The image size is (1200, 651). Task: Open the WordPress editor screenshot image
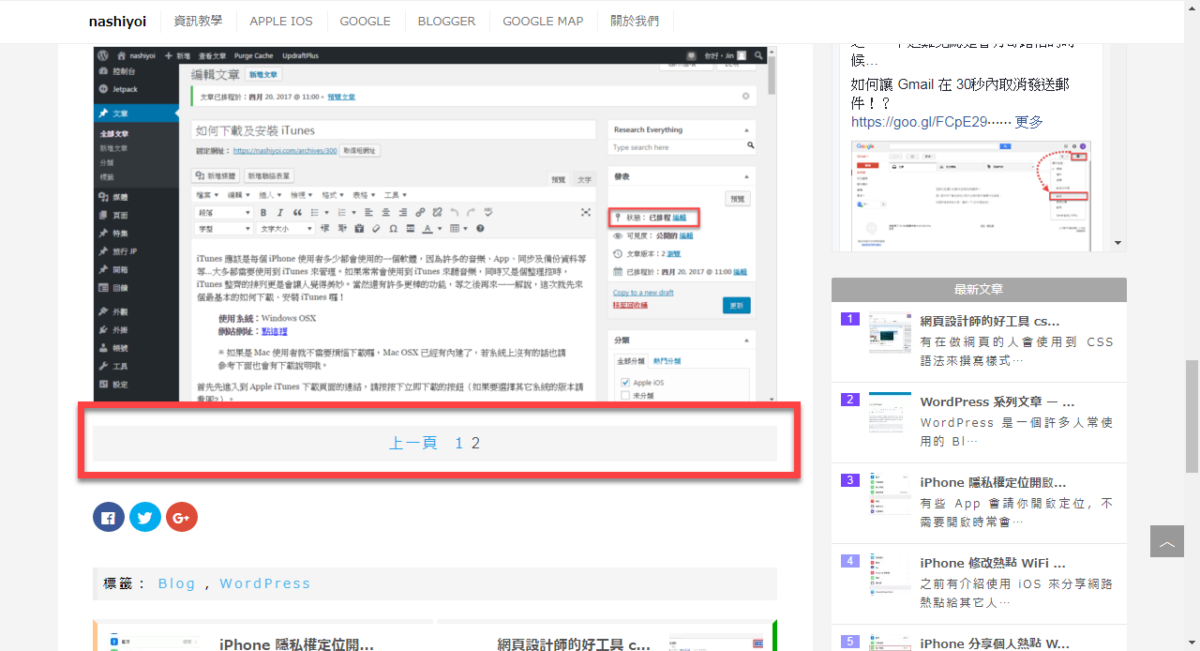tap(435, 224)
